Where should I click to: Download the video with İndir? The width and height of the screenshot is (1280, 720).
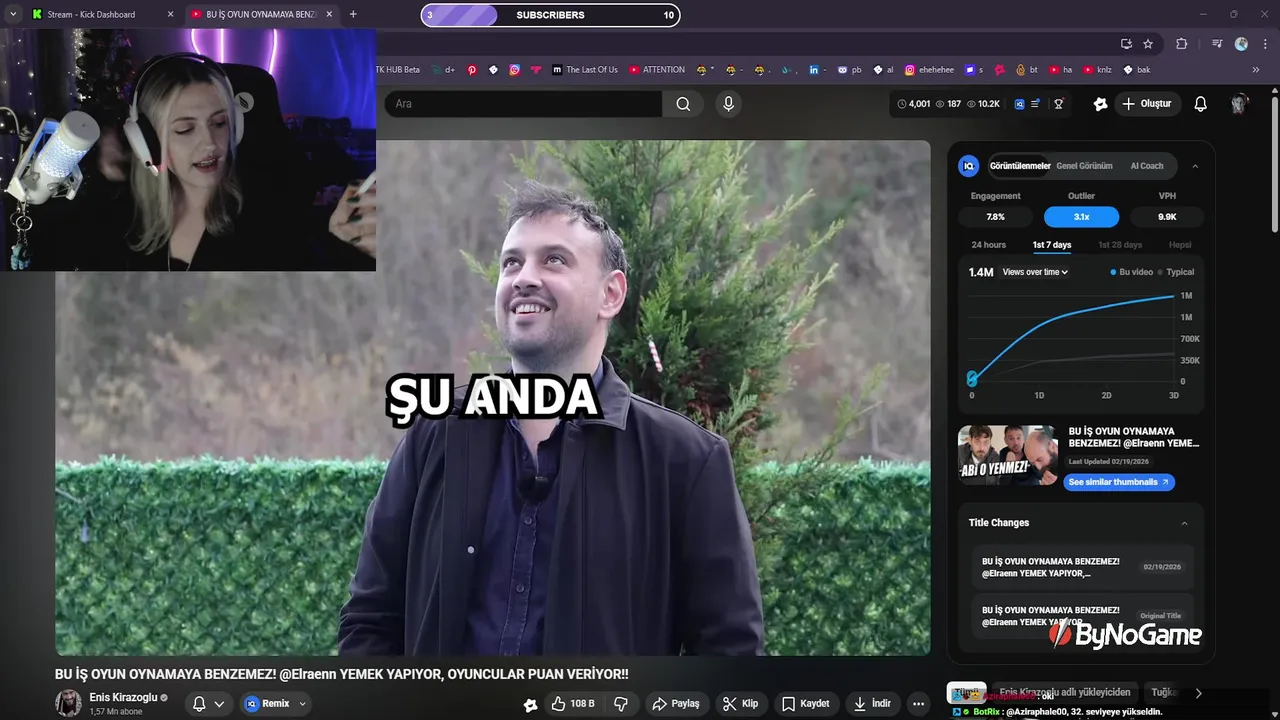(872, 704)
